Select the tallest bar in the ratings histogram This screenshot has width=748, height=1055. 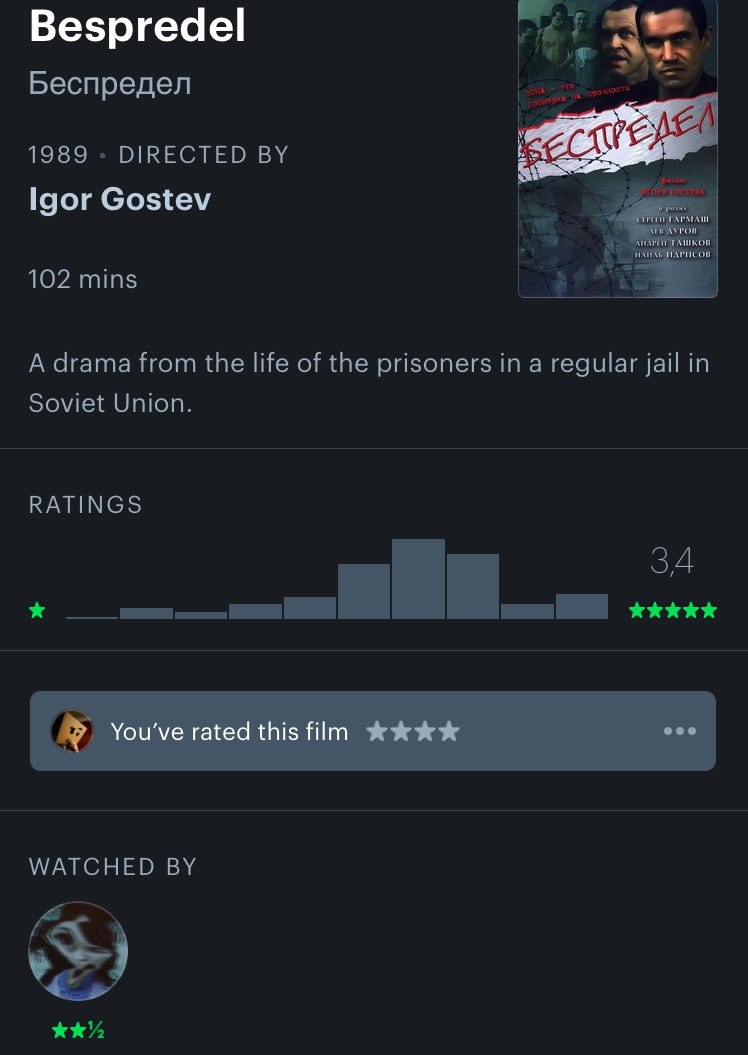tap(418, 579)
